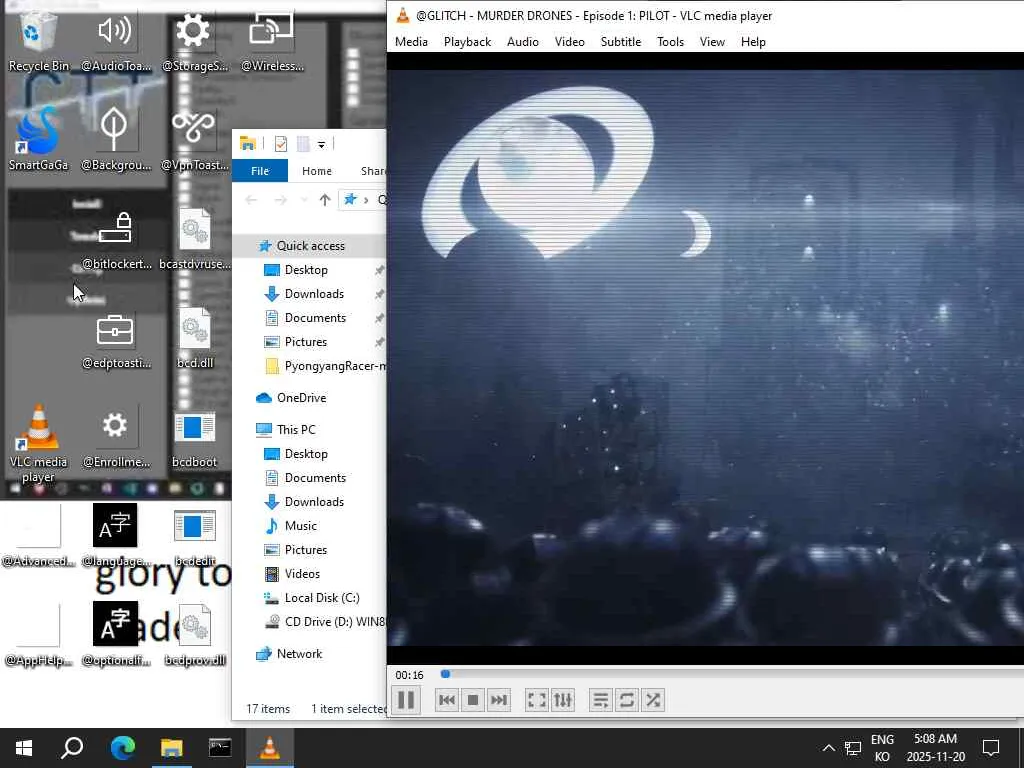This screenshot has height=768, width=1024.
Task: Skip to next media in VLC
Action: [x=498, y=700]
